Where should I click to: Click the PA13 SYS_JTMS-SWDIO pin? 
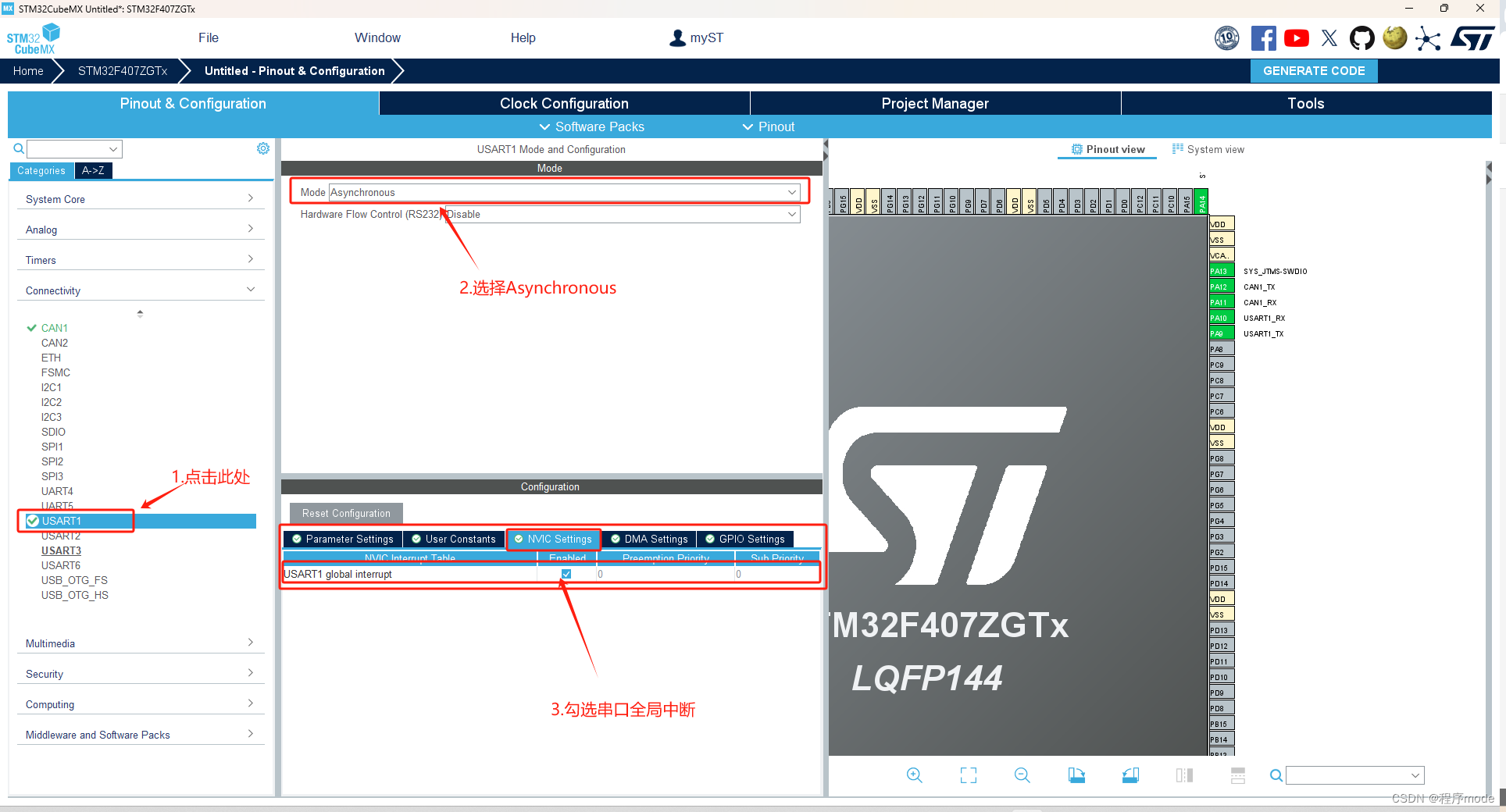[1222, 271]
